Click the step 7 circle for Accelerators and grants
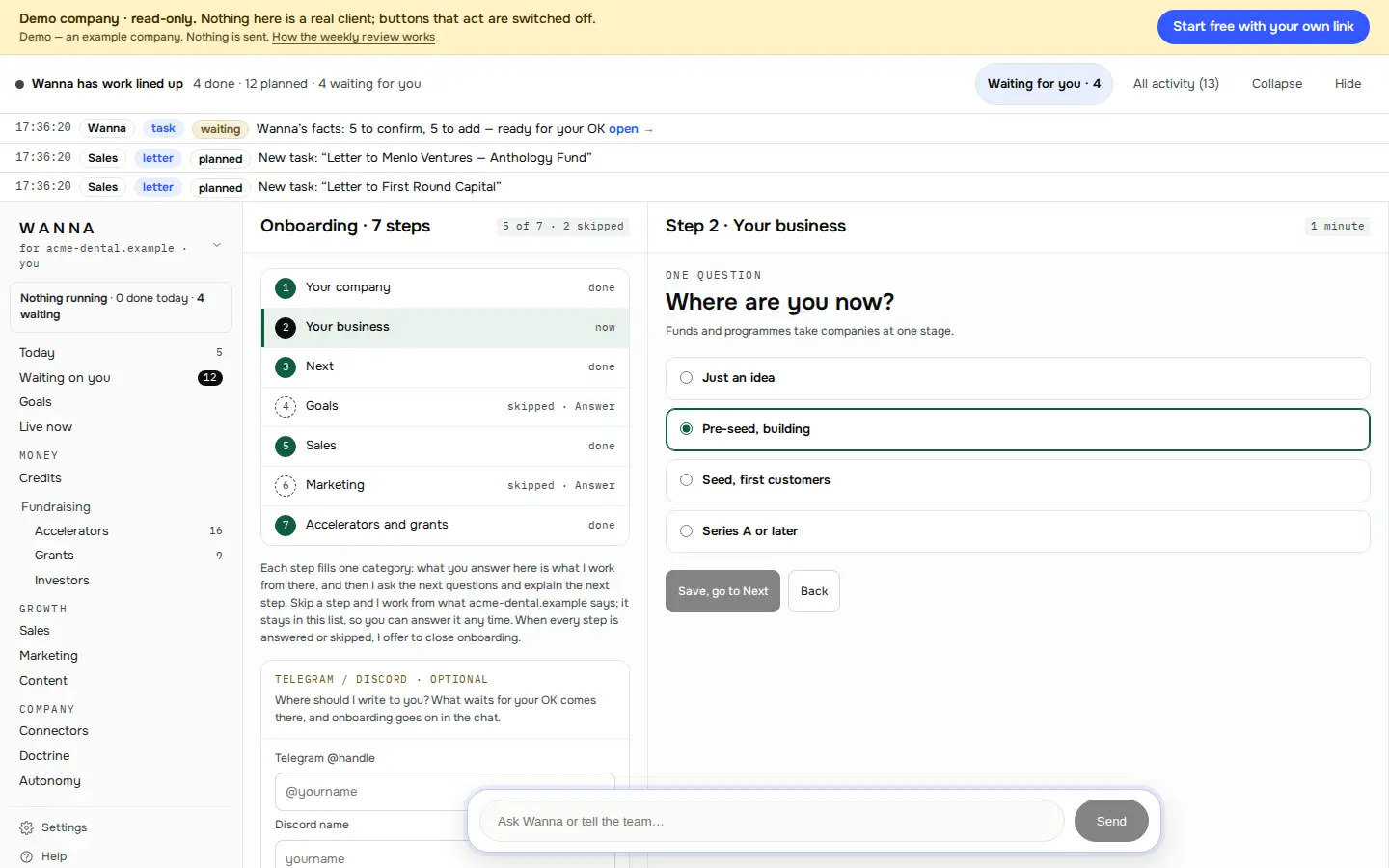 pyautogui.click(x=286, y=525)
